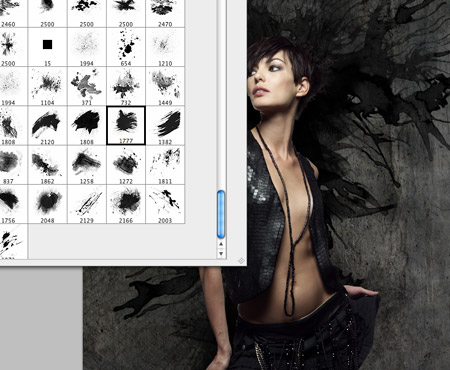Select the faint spray brush 1210
This screenshot has height=370, width=450.
point(165,47)
